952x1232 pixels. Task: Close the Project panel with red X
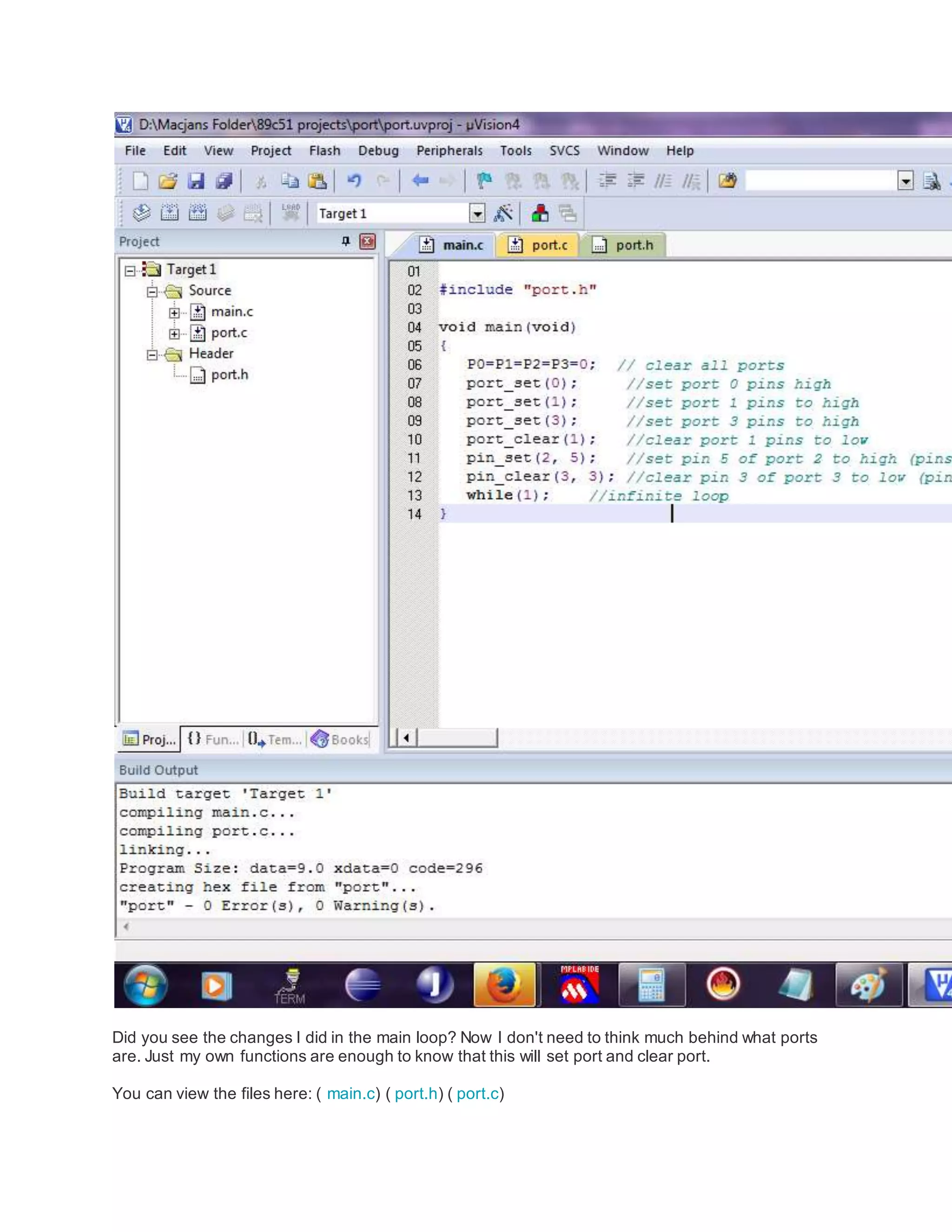[x=368, y=241]
